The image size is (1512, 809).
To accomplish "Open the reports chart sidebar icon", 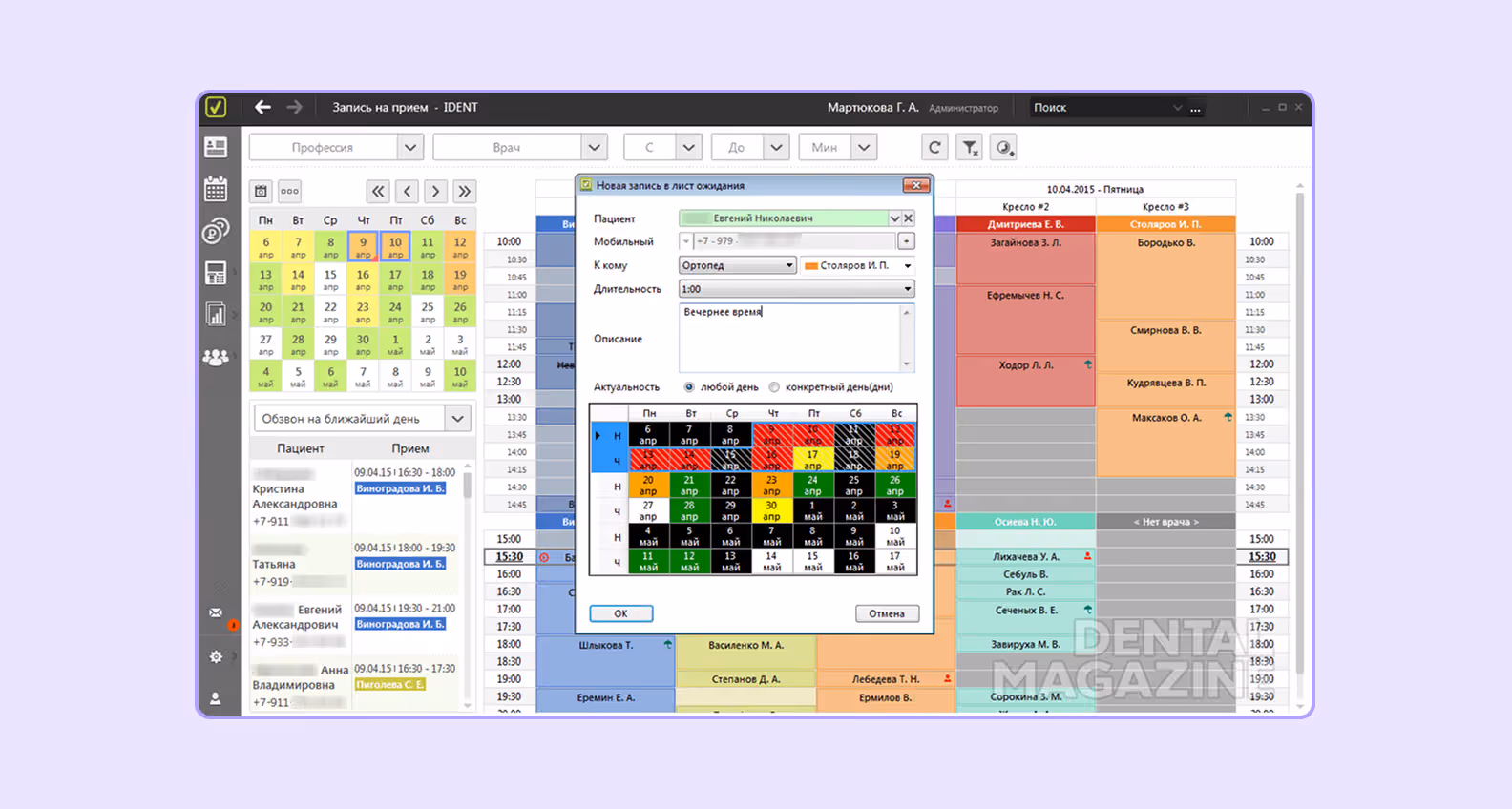I will pos(216,313).
